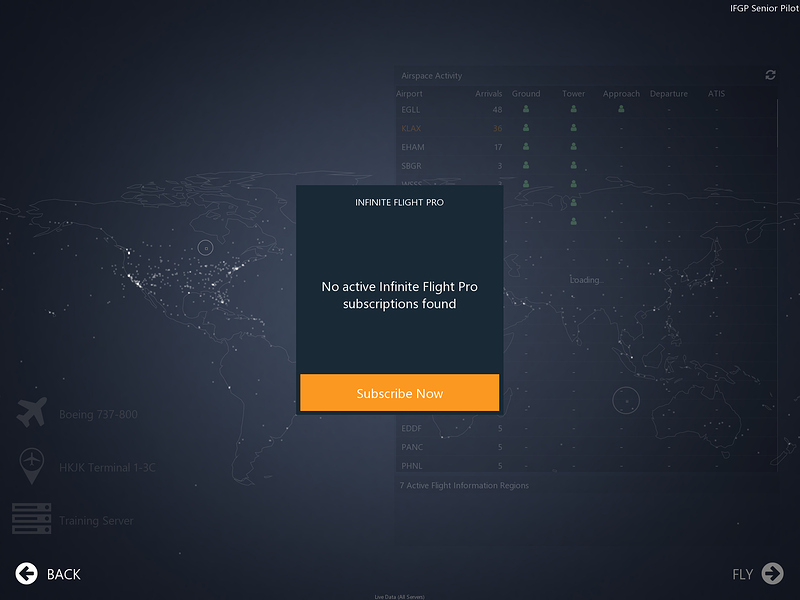The width and height of the screenshot is (800, 600).
Task: Click the Airport column header
Action: pos(409,94)
